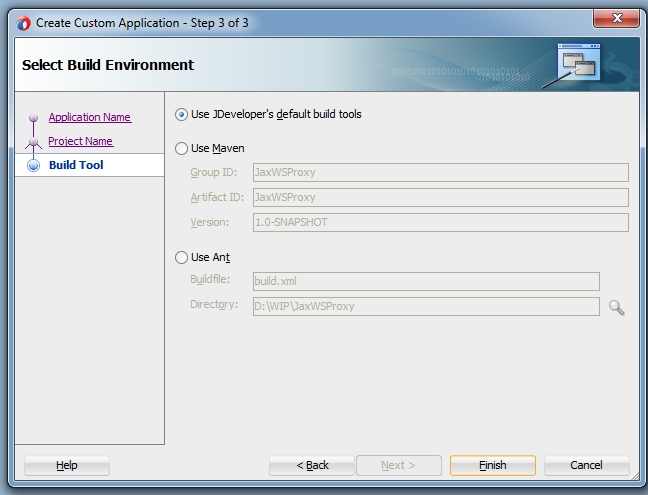Open Help for this wizard
This screenshot has width=648, height=495.
(x=67, y=465)
